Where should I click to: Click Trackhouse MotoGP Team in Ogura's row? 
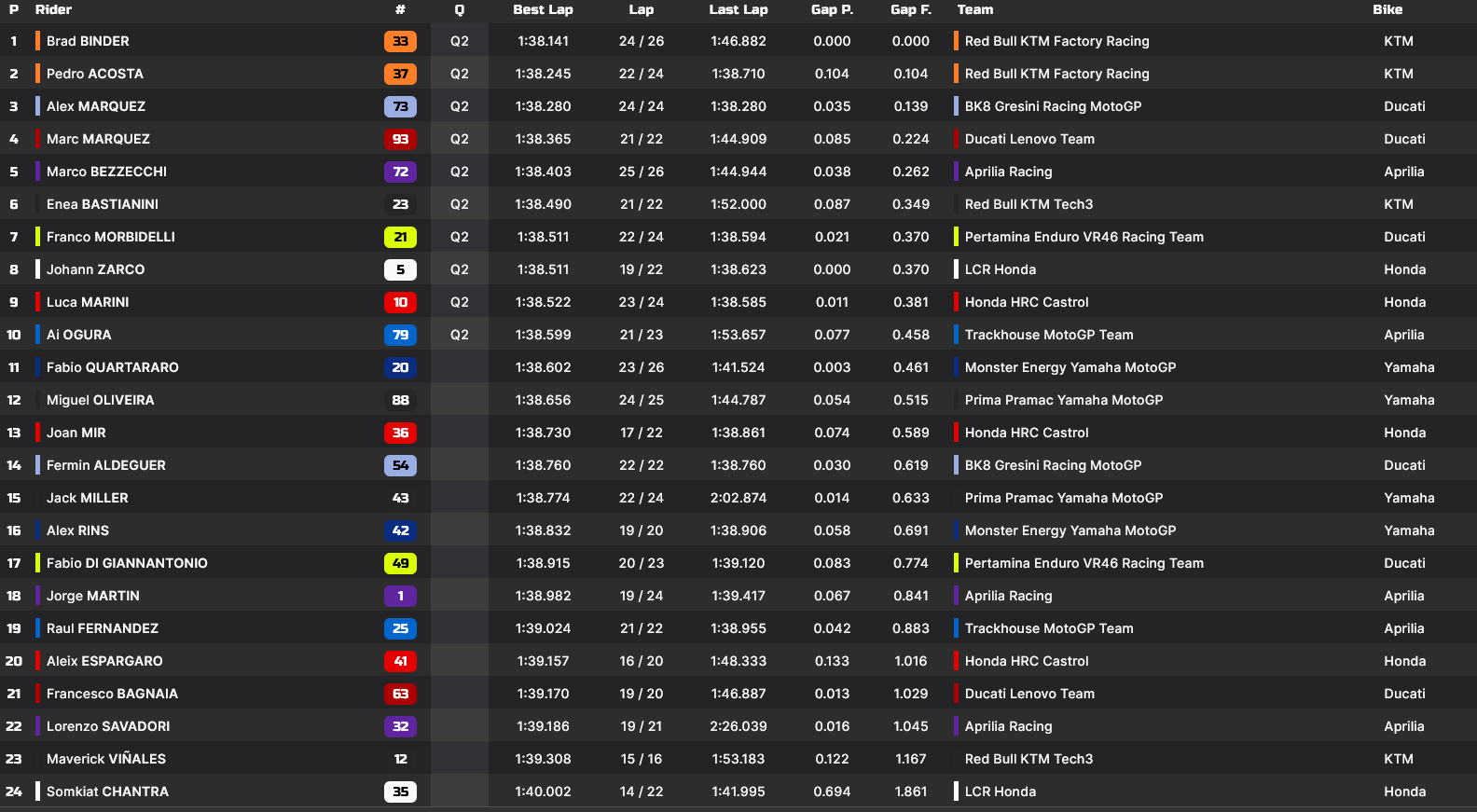point(1049,335)
